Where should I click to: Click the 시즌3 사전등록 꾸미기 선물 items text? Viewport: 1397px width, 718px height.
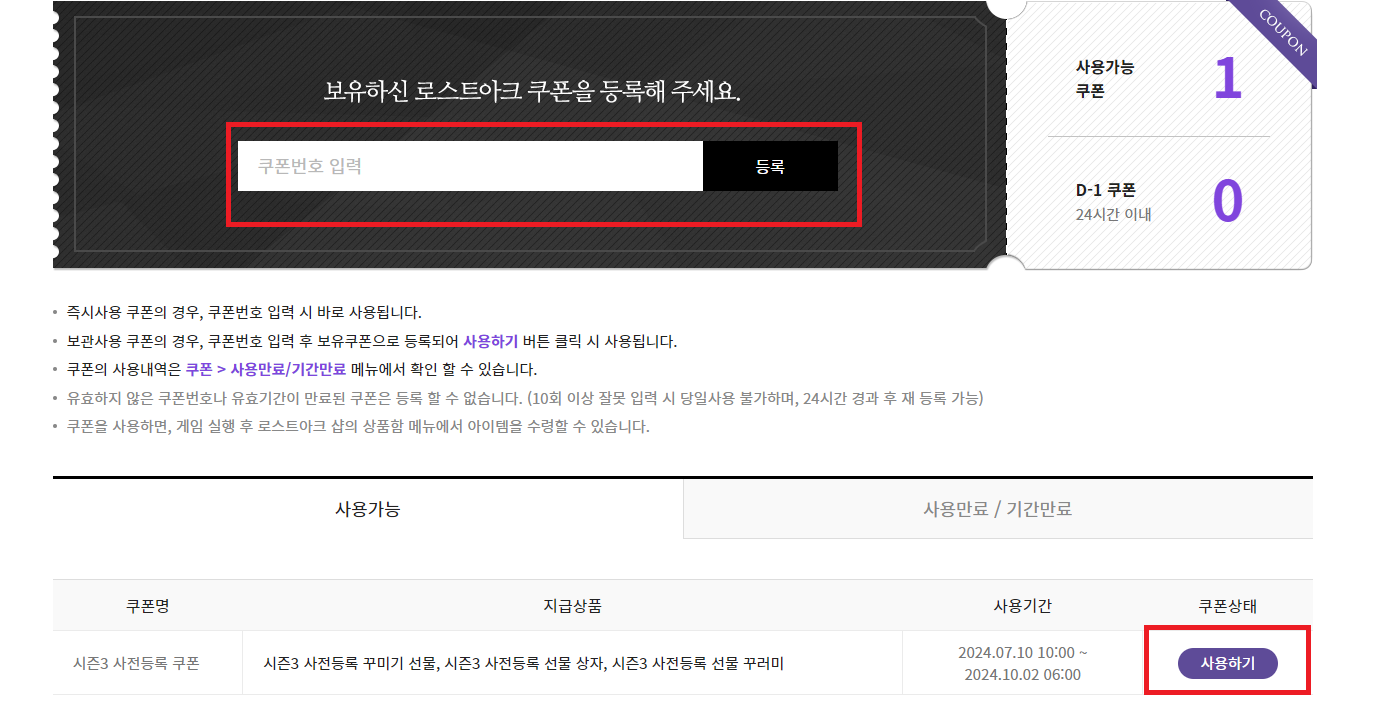[x=523, y=663]
